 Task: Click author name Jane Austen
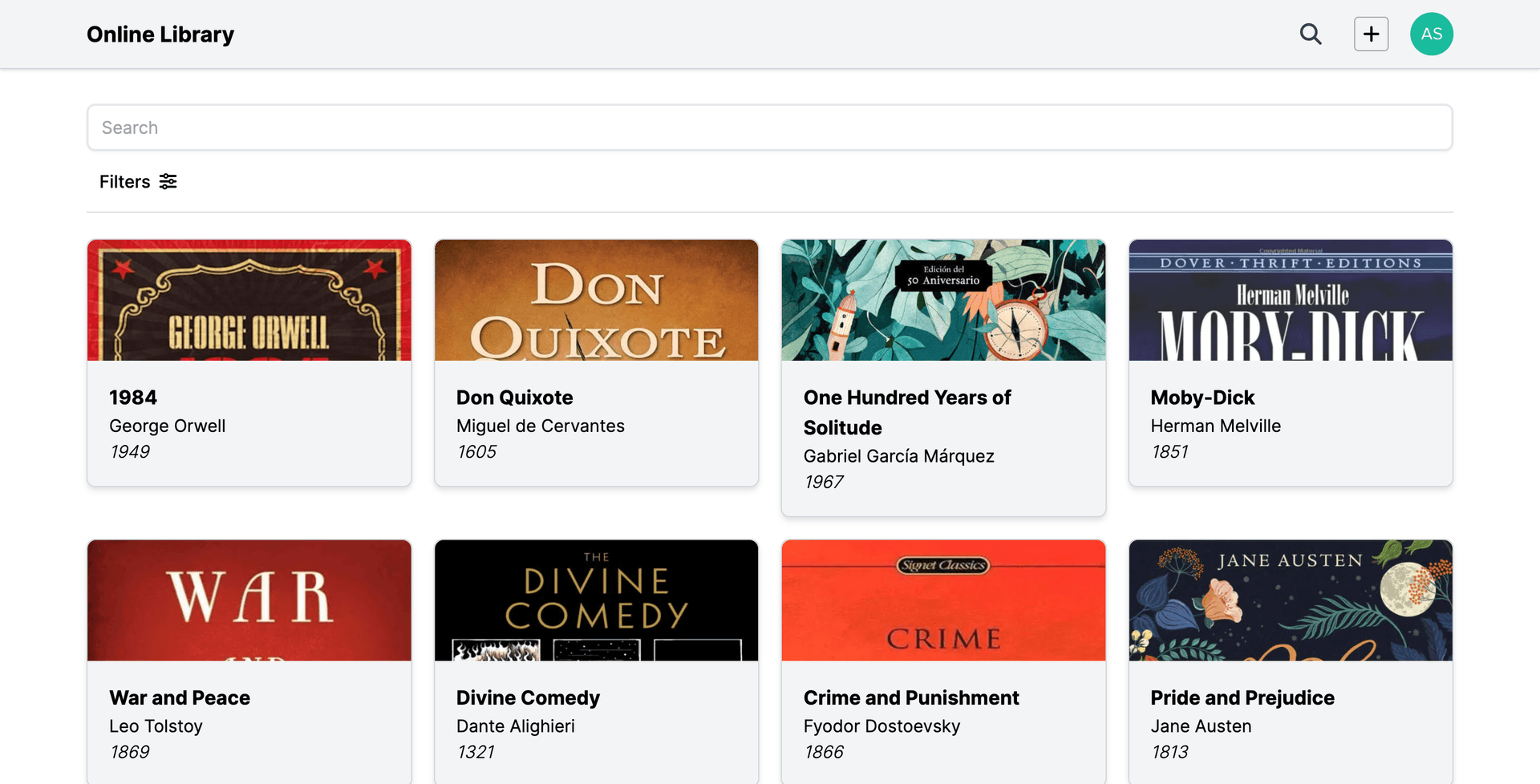pos(1202,726)
